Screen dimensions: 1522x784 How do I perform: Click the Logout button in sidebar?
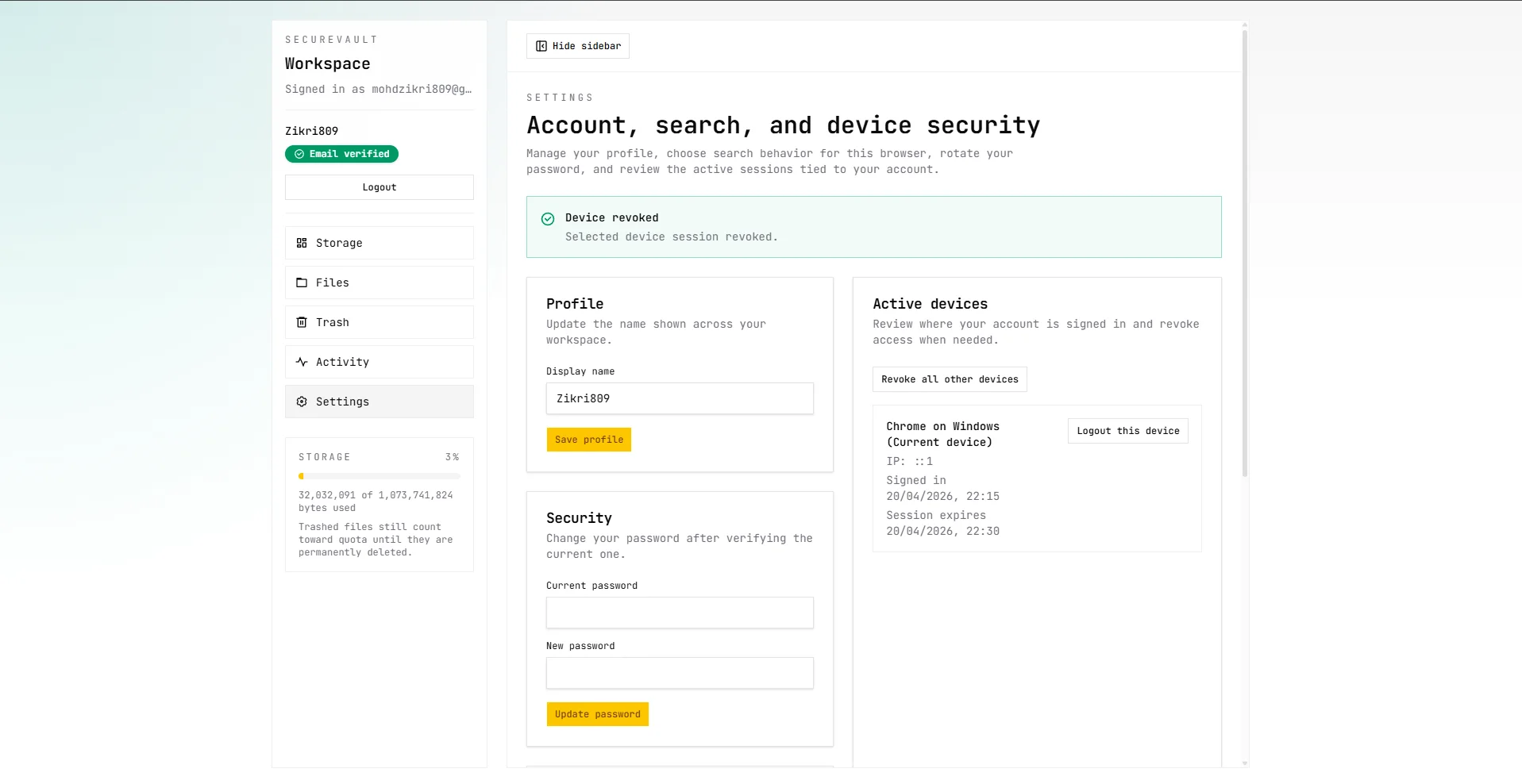tap(380, 187)
